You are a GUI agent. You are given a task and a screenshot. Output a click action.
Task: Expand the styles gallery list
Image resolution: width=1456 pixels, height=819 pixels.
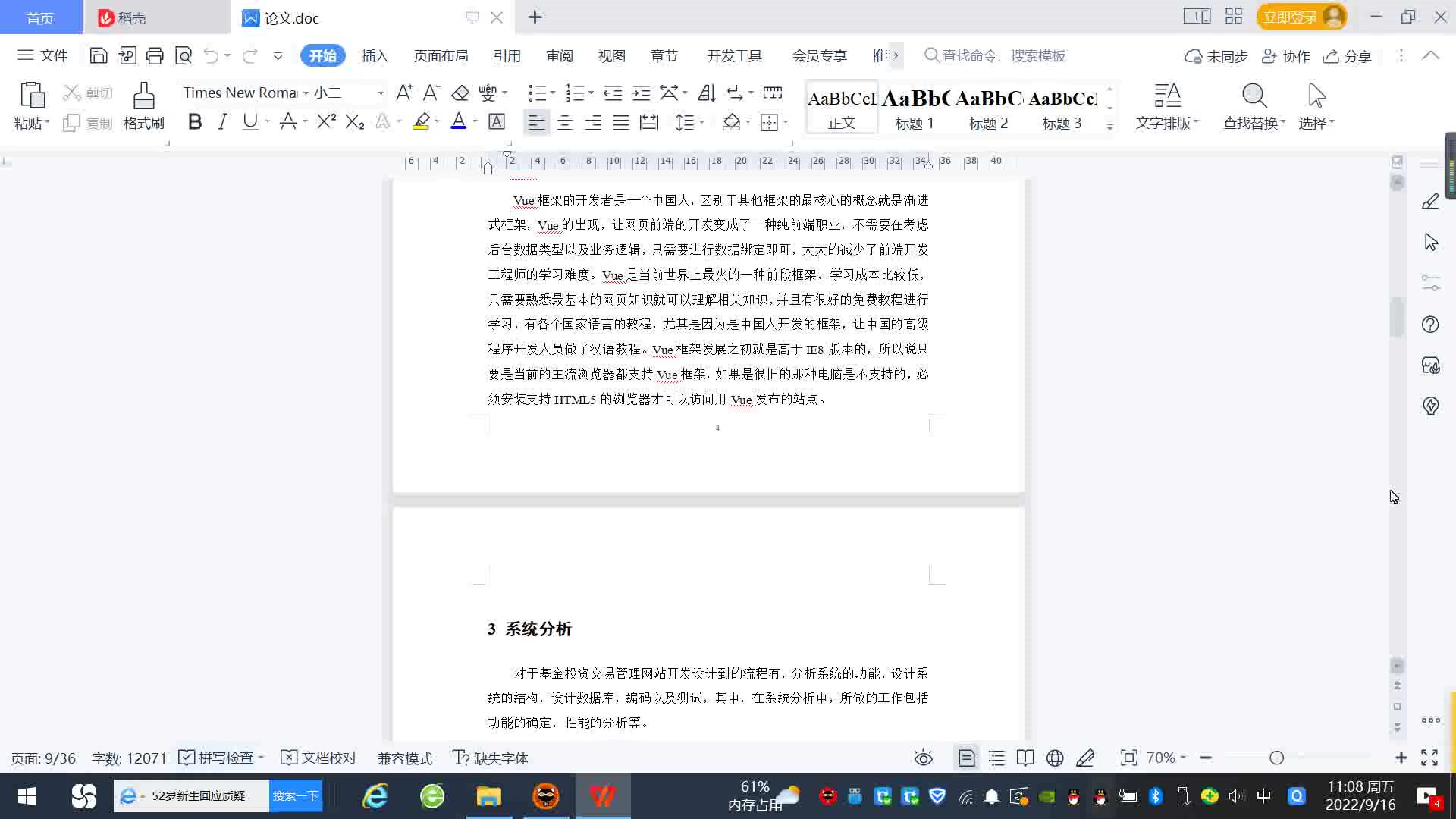[1109, 127]
